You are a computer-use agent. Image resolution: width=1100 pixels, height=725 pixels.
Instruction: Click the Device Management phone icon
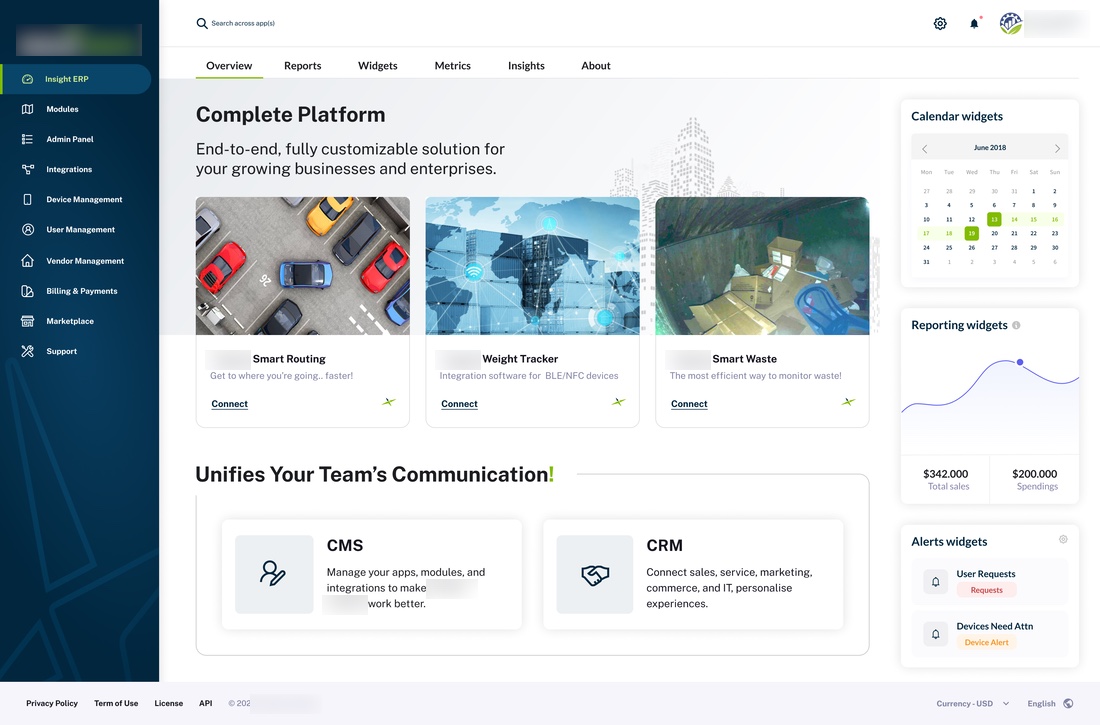coord(27,200)
